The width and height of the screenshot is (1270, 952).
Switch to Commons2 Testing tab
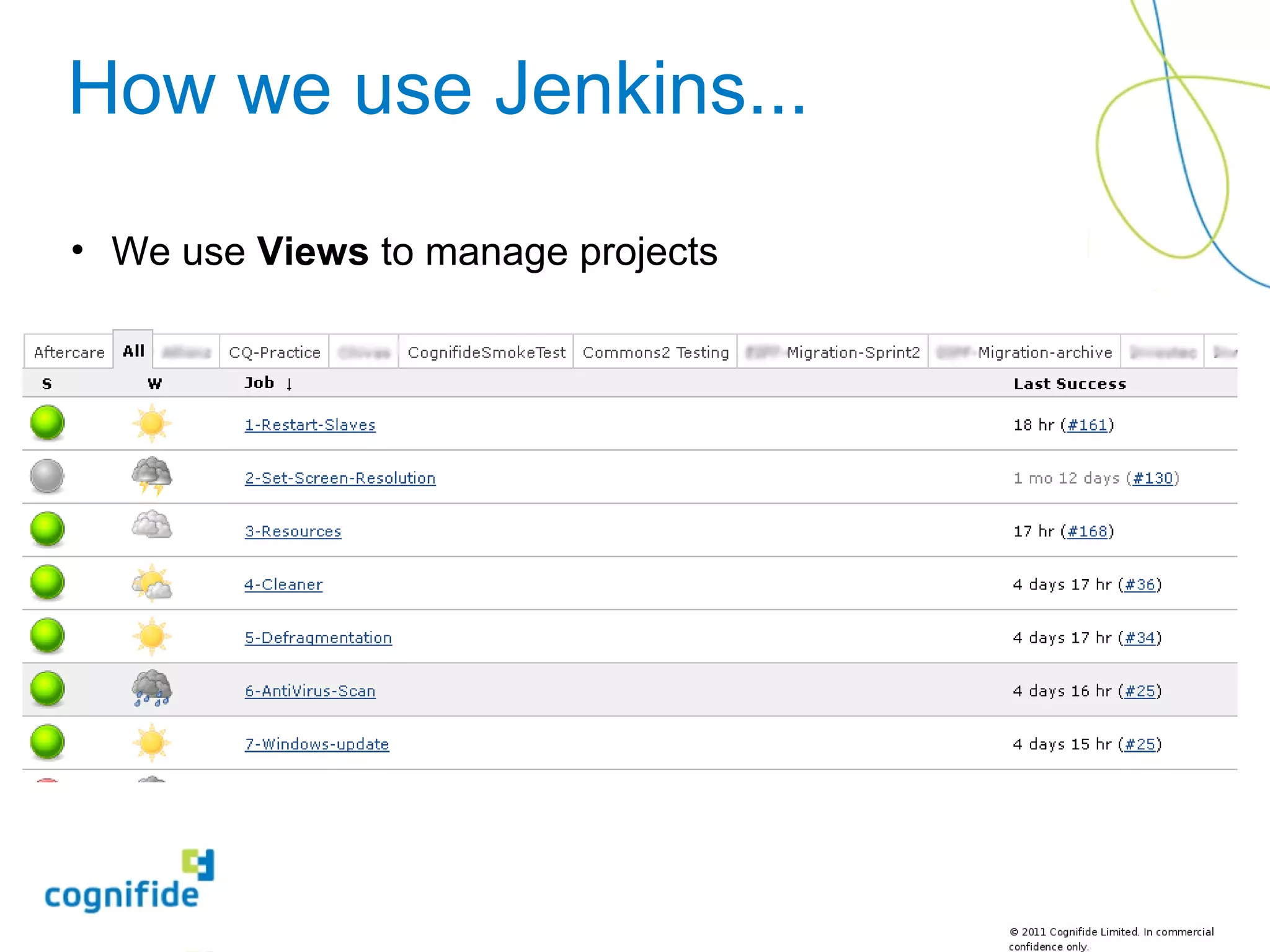point(655,352)
